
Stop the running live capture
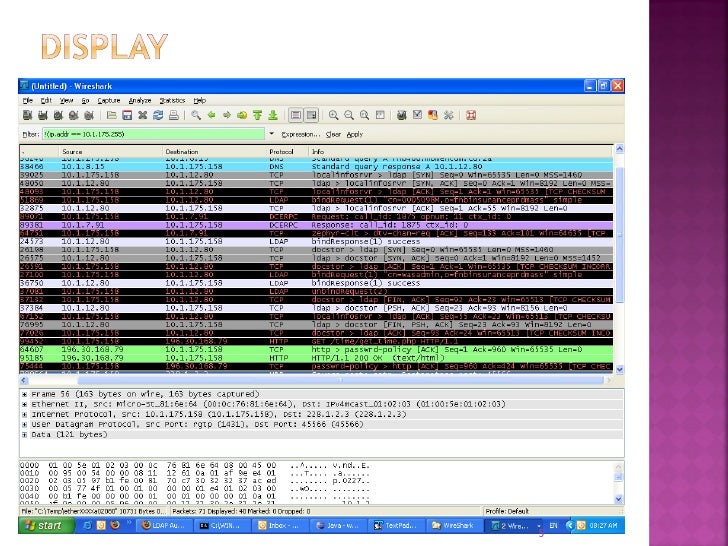pyautogui.click(x=73, y=115)
